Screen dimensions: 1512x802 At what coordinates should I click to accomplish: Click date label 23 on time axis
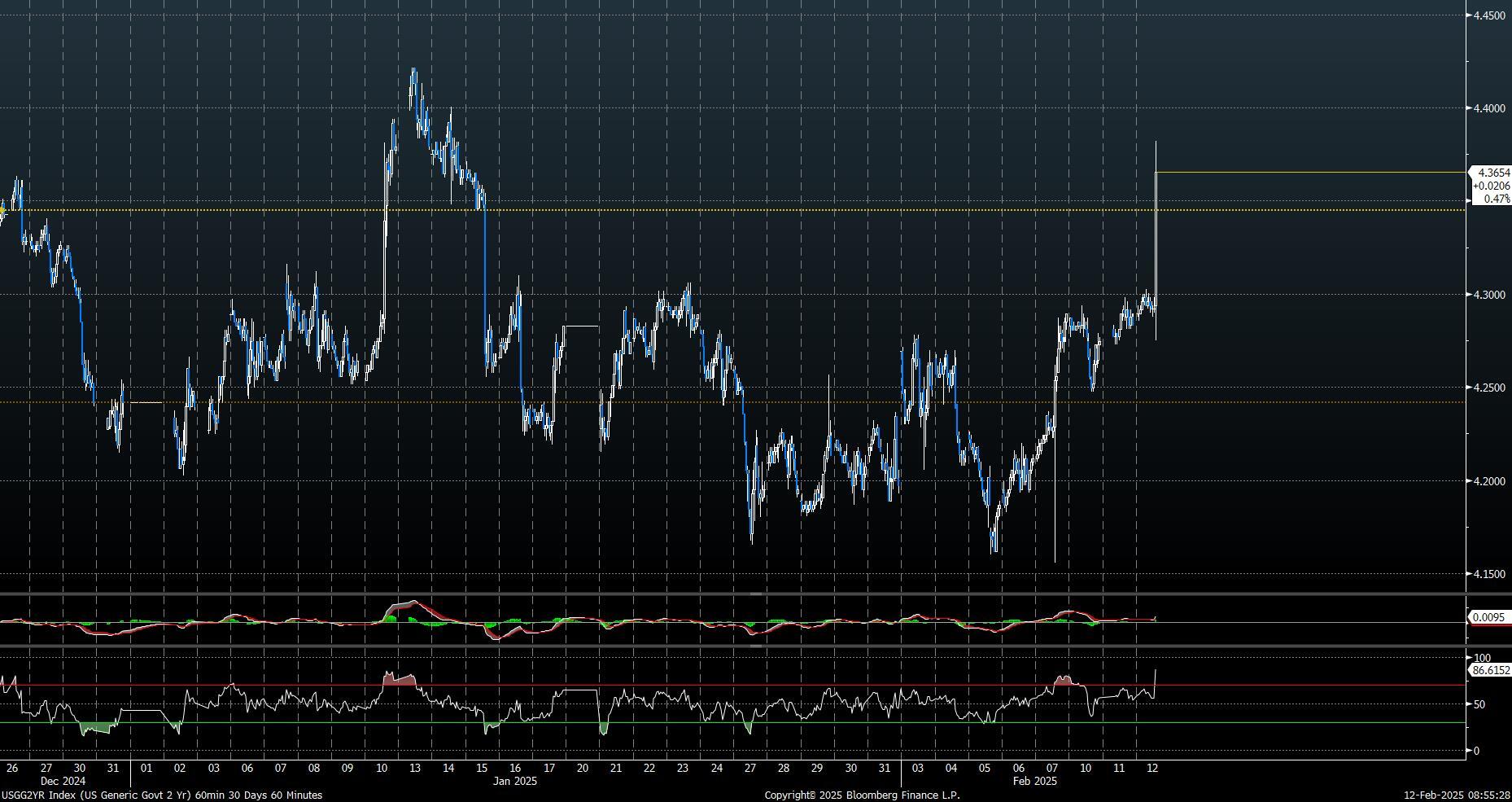tap(683, 768)
